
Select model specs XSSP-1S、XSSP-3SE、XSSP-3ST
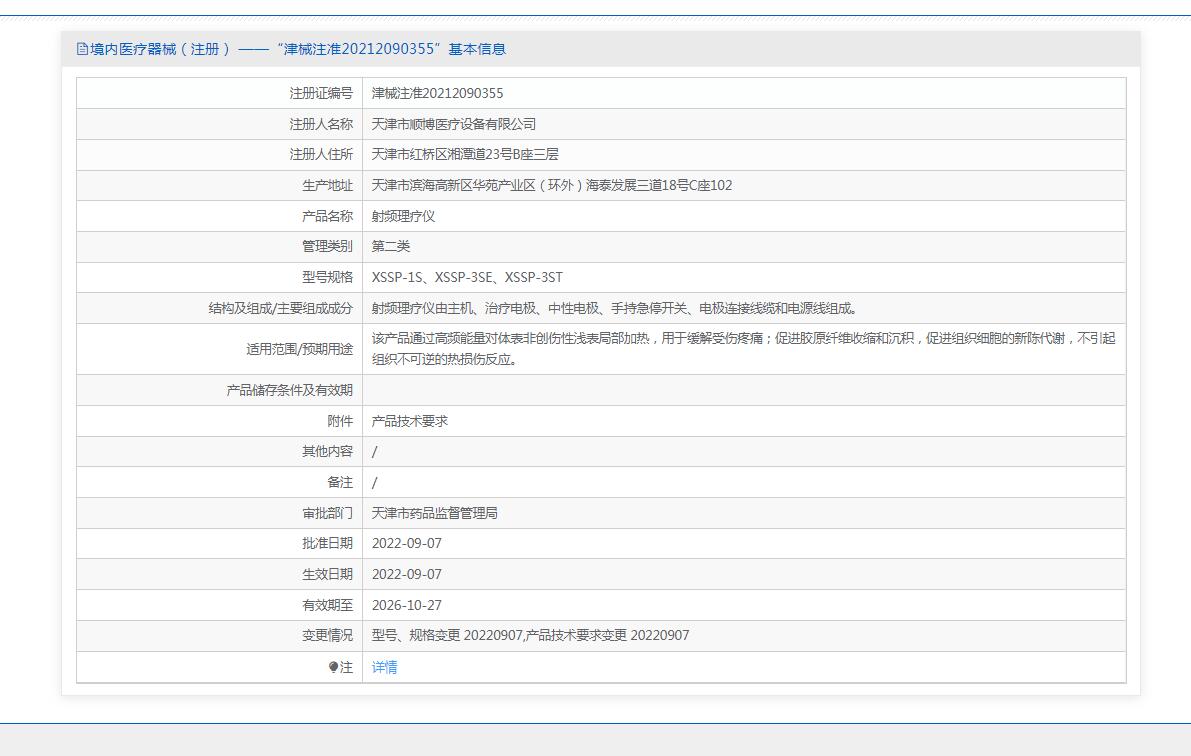467,277
